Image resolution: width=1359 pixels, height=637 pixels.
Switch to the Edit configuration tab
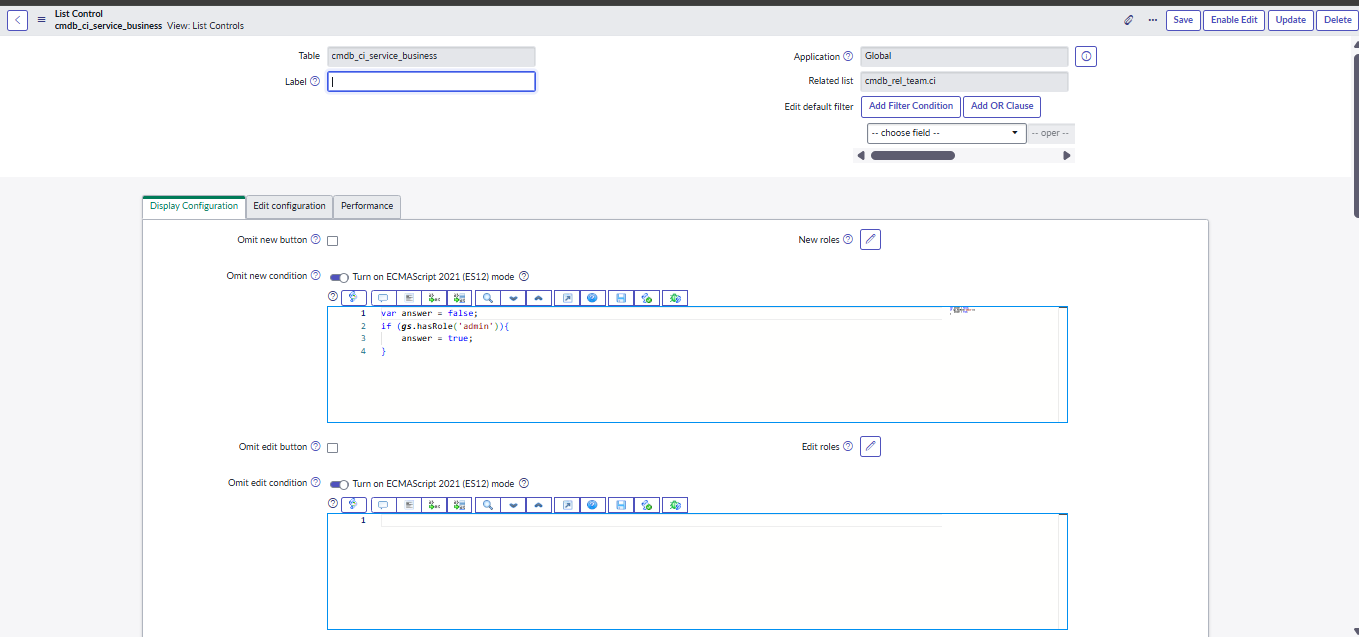289,206
